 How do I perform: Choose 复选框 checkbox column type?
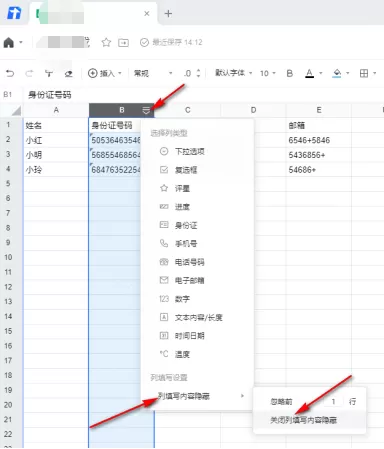[197, 170]
